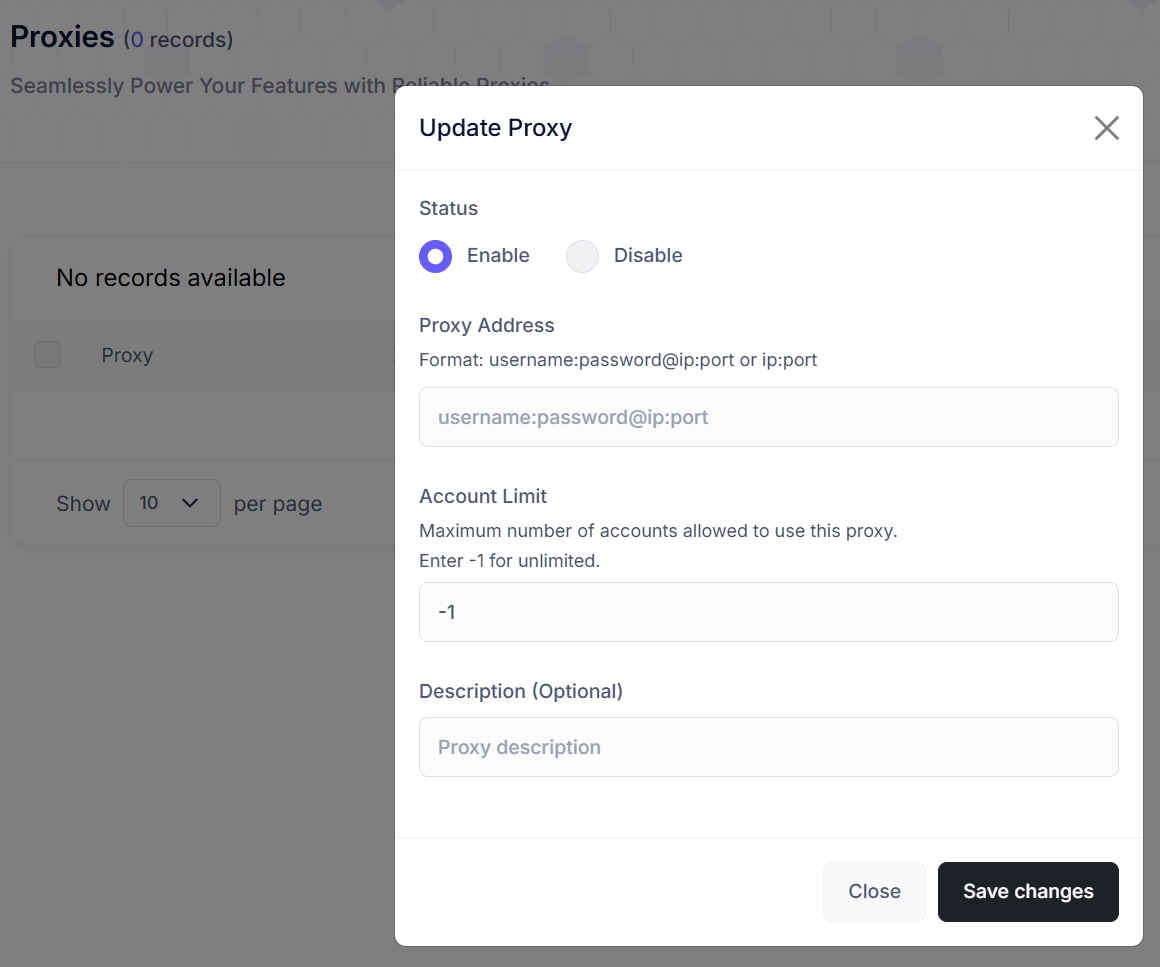Click the "Disable" label text
The image size is (1160, 967).
click(x=648, y=255)
